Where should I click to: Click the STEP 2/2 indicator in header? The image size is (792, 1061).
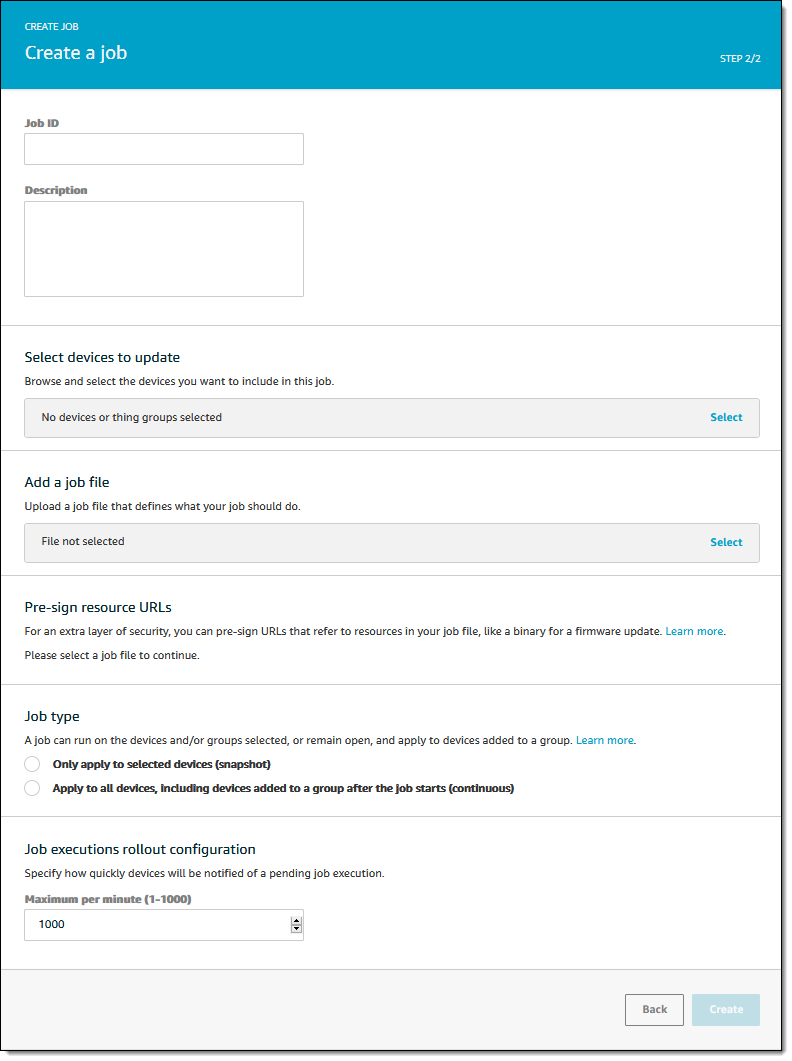pos(740,58)
